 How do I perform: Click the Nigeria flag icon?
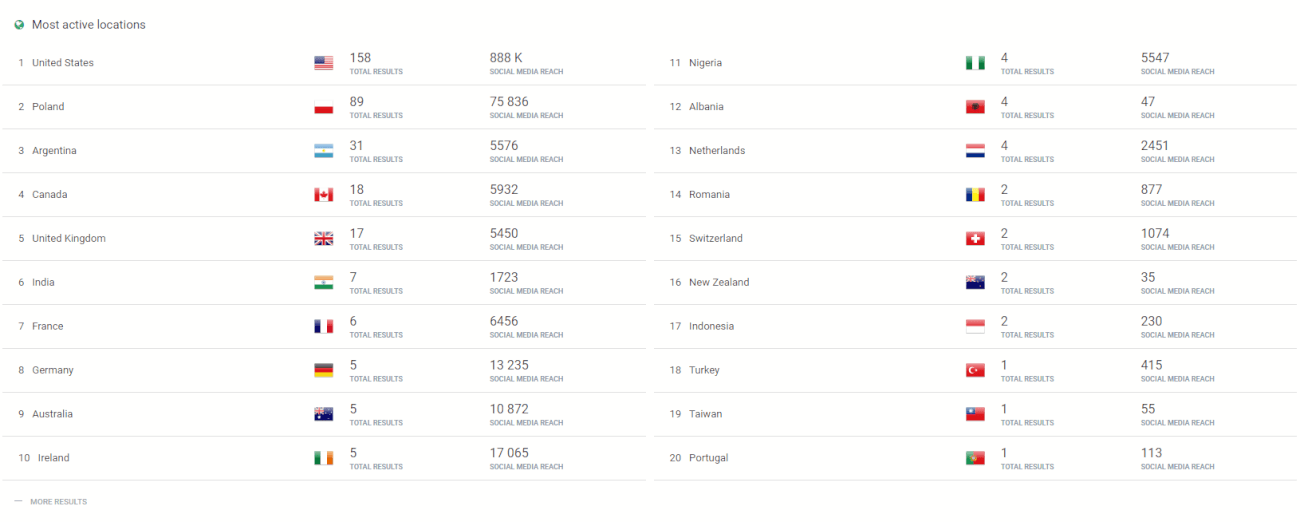975,63
